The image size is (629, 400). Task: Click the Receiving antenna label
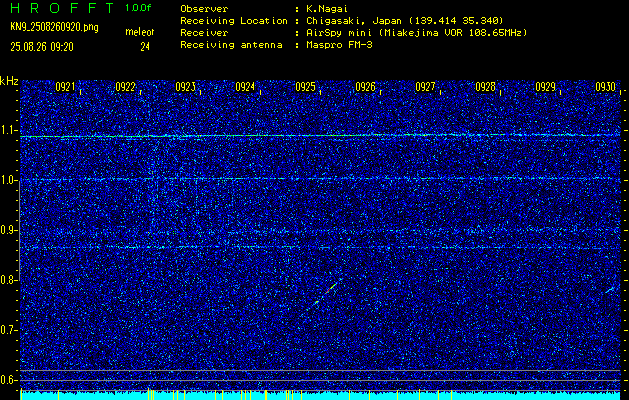231,45
